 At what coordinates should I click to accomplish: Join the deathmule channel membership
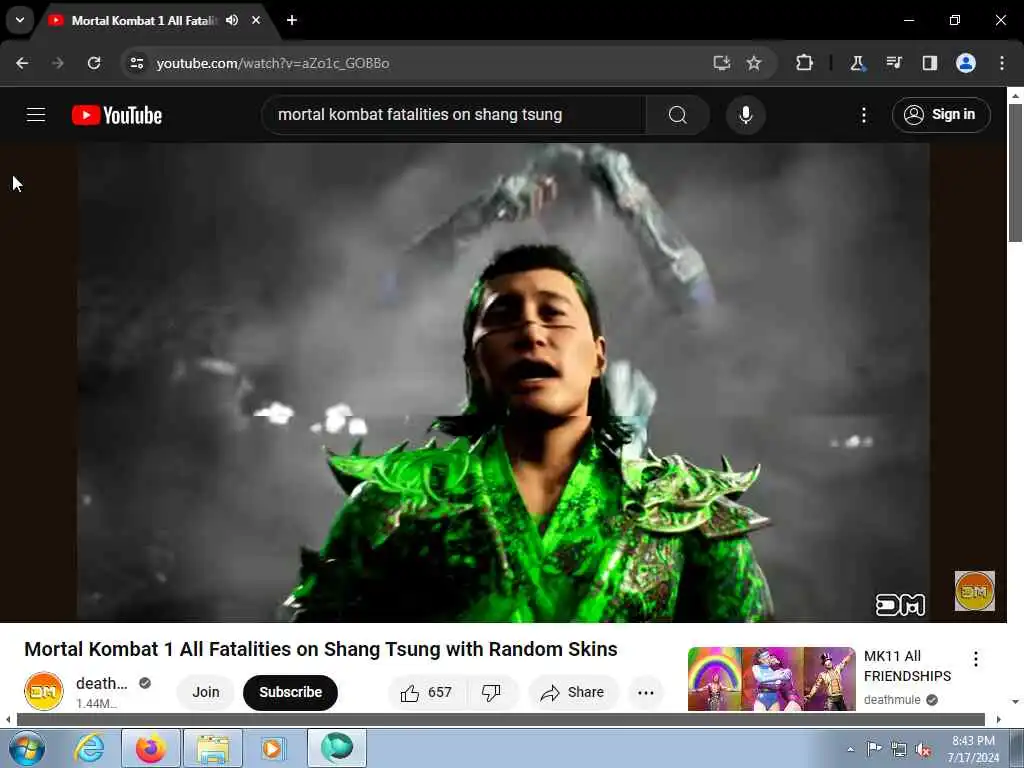(x=206, y=692)
